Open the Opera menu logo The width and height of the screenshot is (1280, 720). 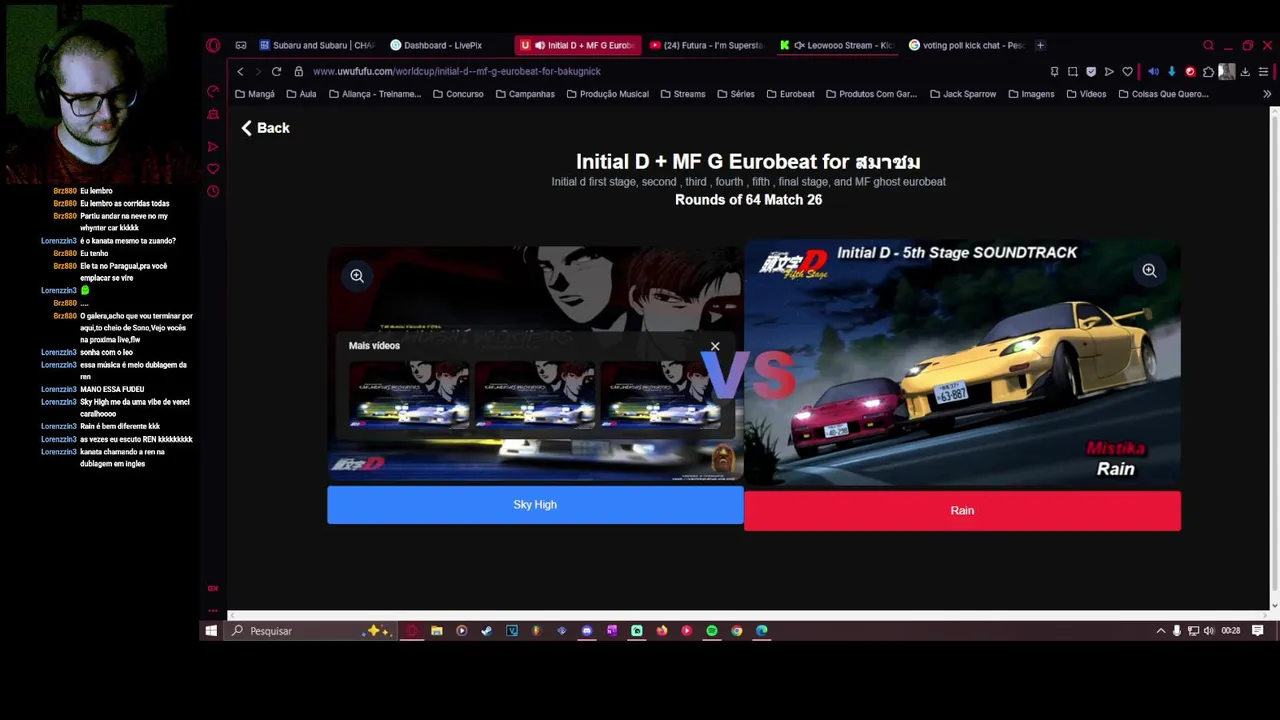click(213, 45)
